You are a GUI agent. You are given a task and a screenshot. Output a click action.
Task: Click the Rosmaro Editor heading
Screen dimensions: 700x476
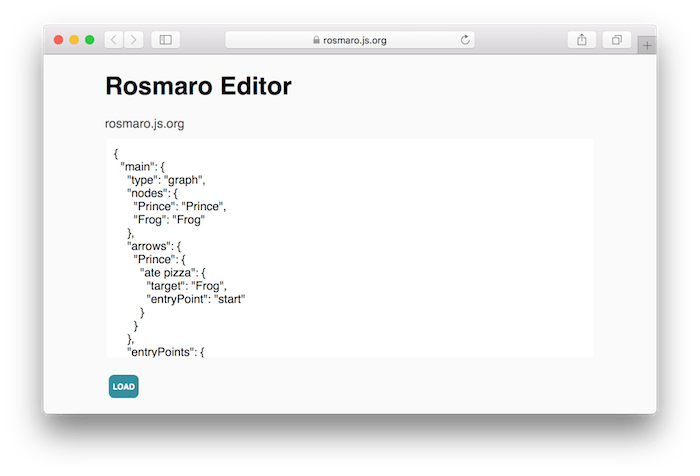199,86
